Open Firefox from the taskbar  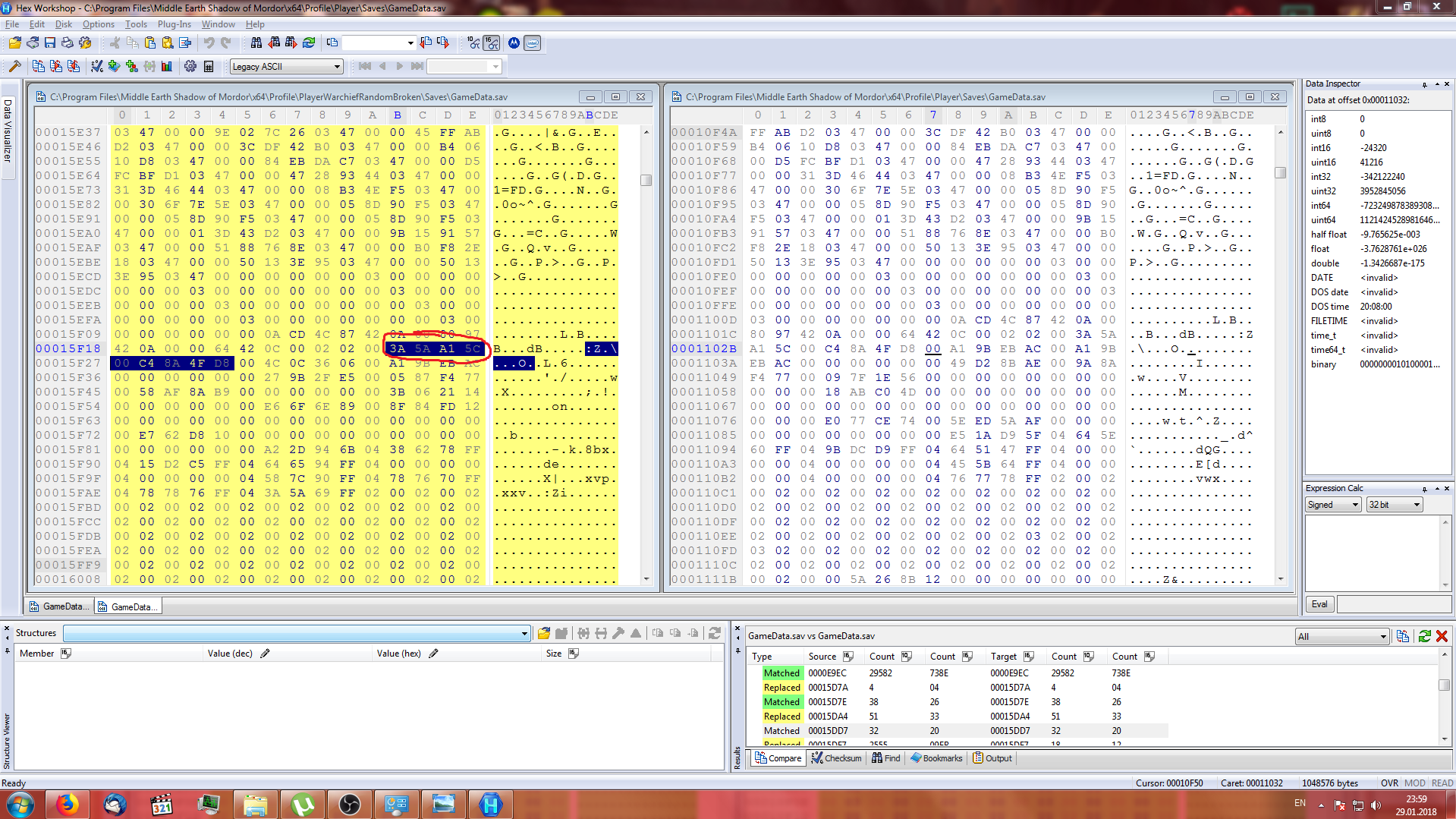pyautogui.click(x=67, y=805)
